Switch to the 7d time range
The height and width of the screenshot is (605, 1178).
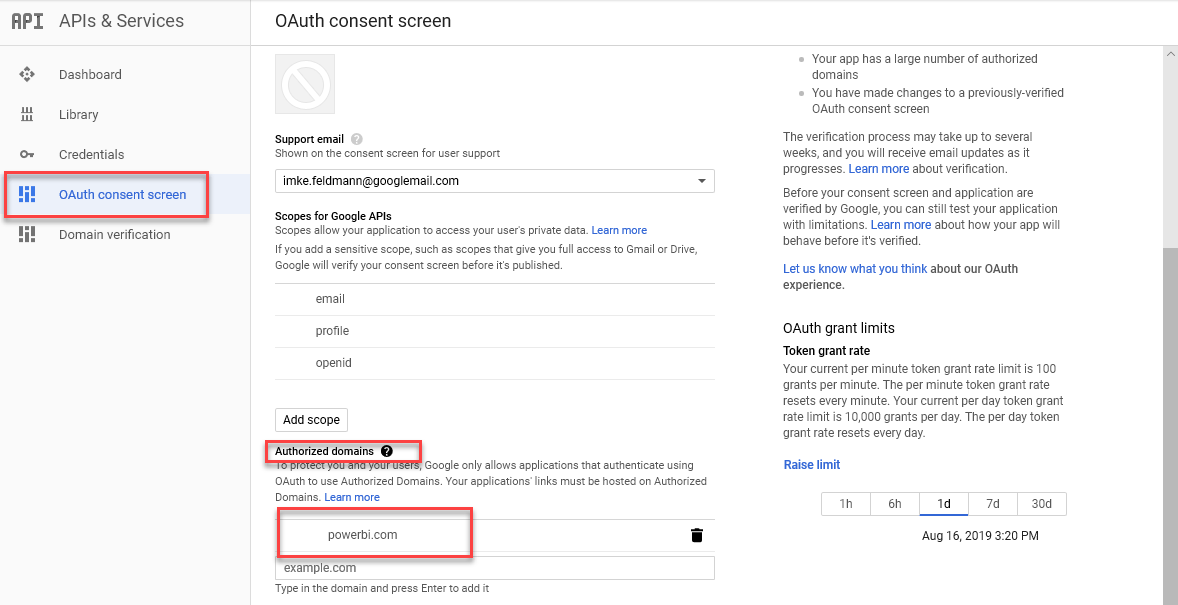(x=992, y=504)
